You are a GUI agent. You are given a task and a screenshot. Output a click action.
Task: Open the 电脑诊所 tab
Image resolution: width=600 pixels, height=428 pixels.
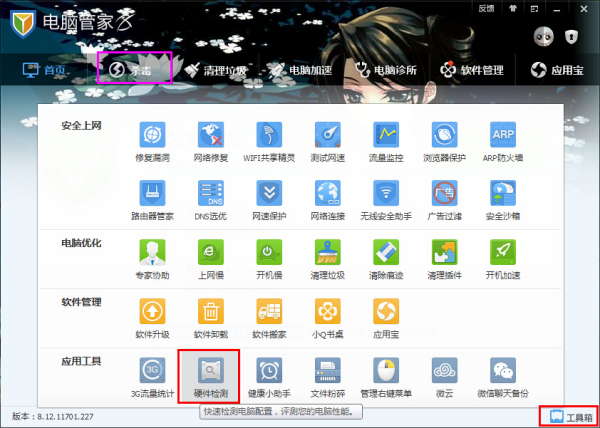click(x=385, y=70)
